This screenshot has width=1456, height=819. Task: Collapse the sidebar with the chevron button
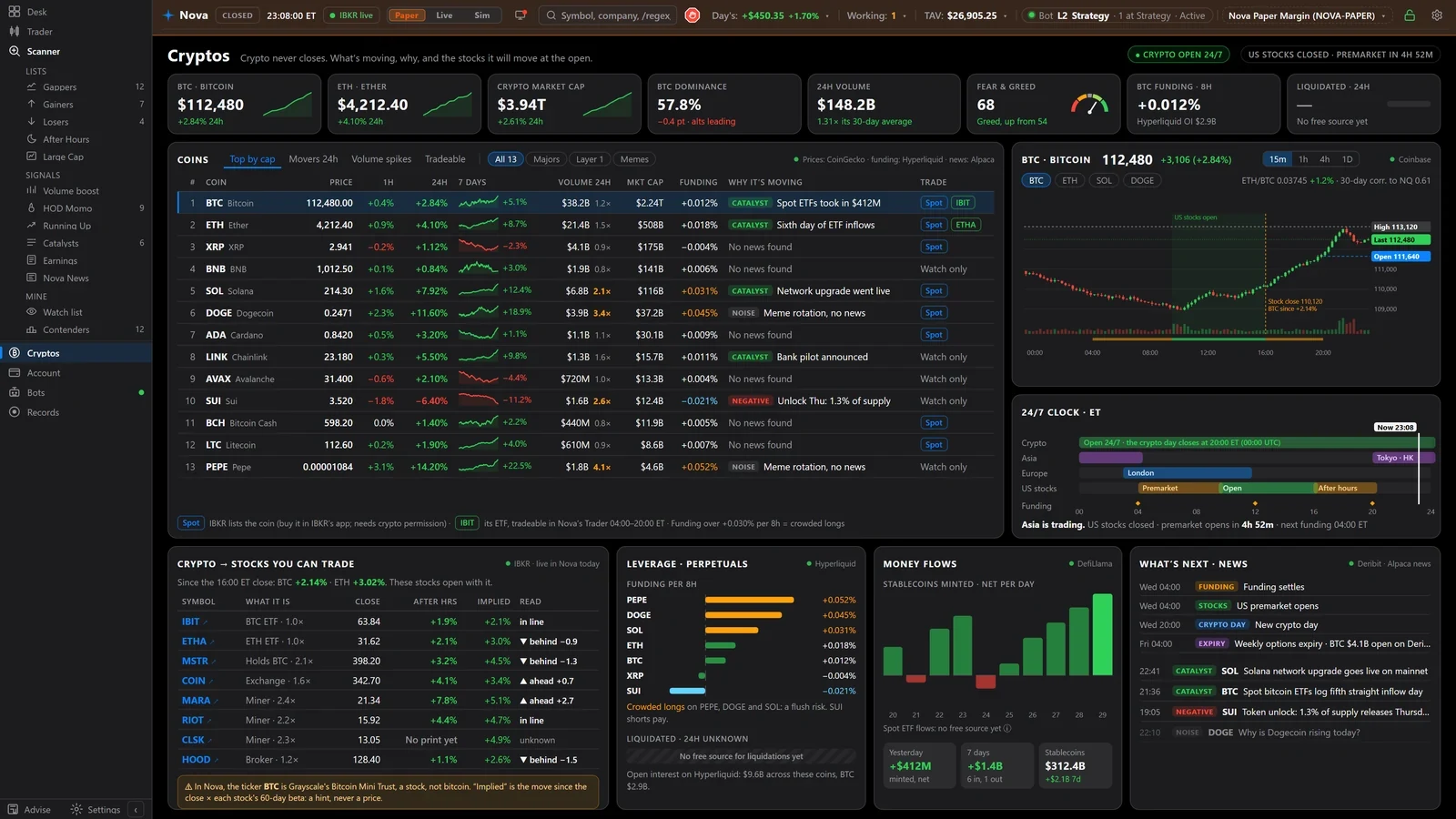pyautogui.click(x=136, y=809)
